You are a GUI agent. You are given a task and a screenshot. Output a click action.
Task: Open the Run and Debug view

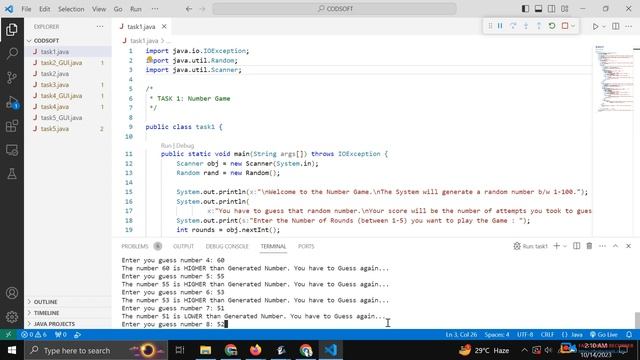coord(12,102)
